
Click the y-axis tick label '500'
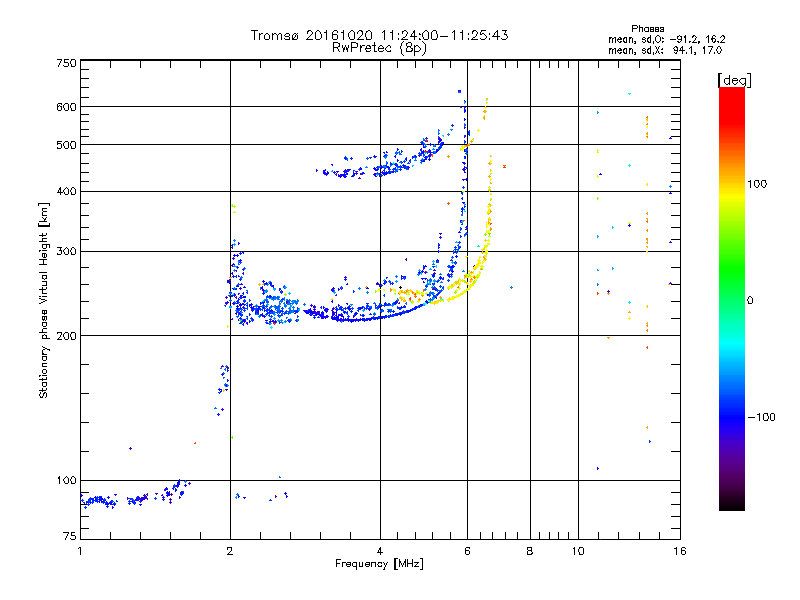(x=66, y=145)
